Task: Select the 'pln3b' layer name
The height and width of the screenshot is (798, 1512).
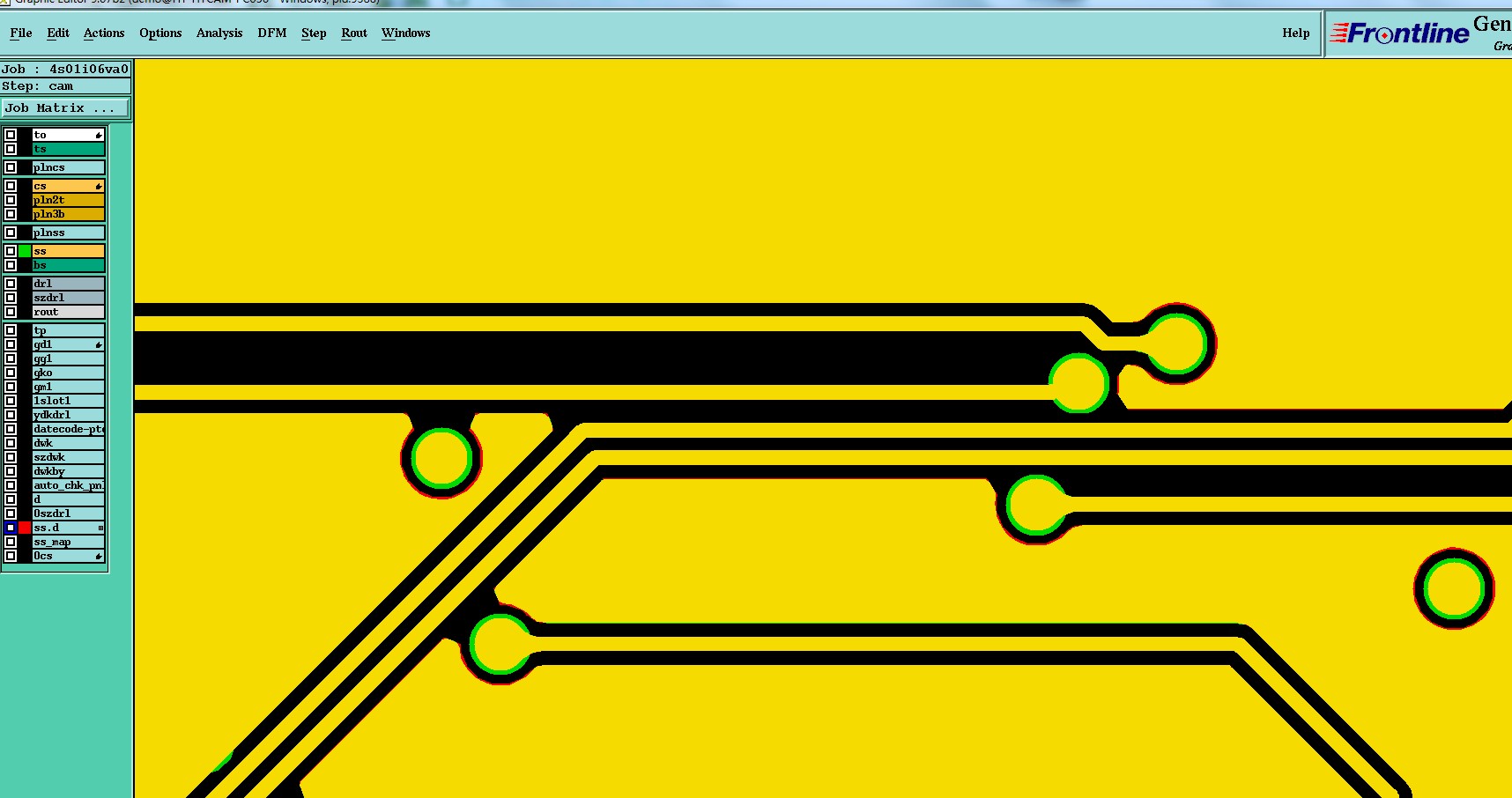Action: point(69,214)
